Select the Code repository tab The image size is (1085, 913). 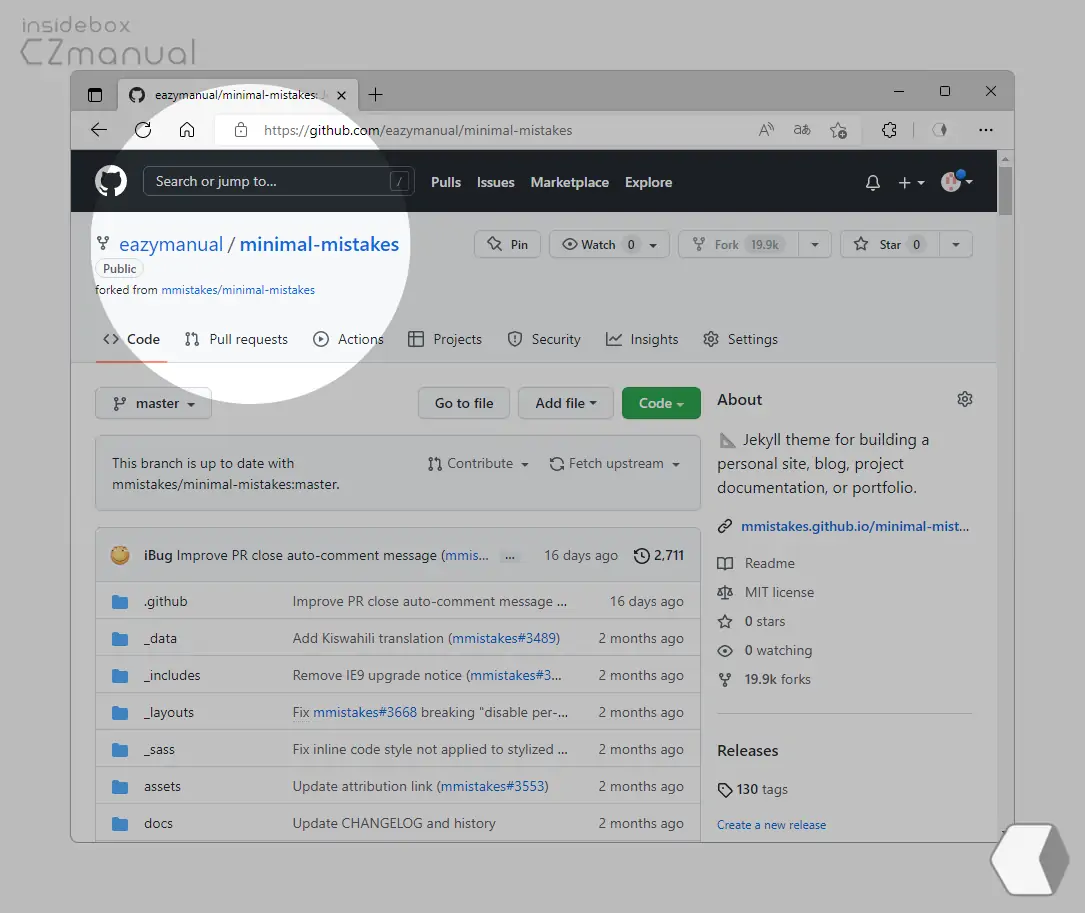tap(131, 339)
